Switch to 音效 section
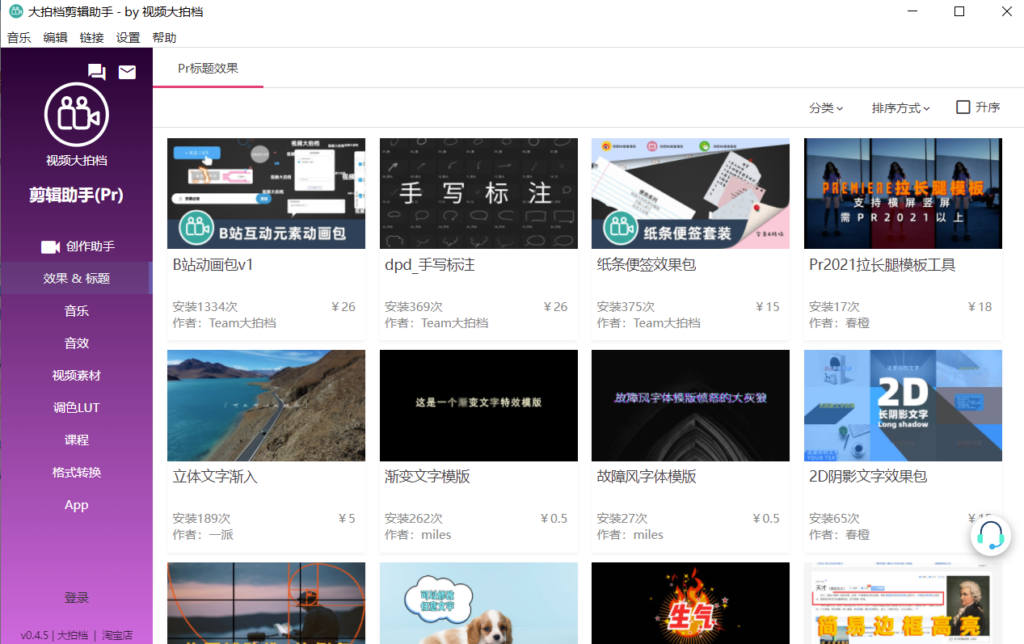The image size is (1024, 644). (x=76, y=343)
